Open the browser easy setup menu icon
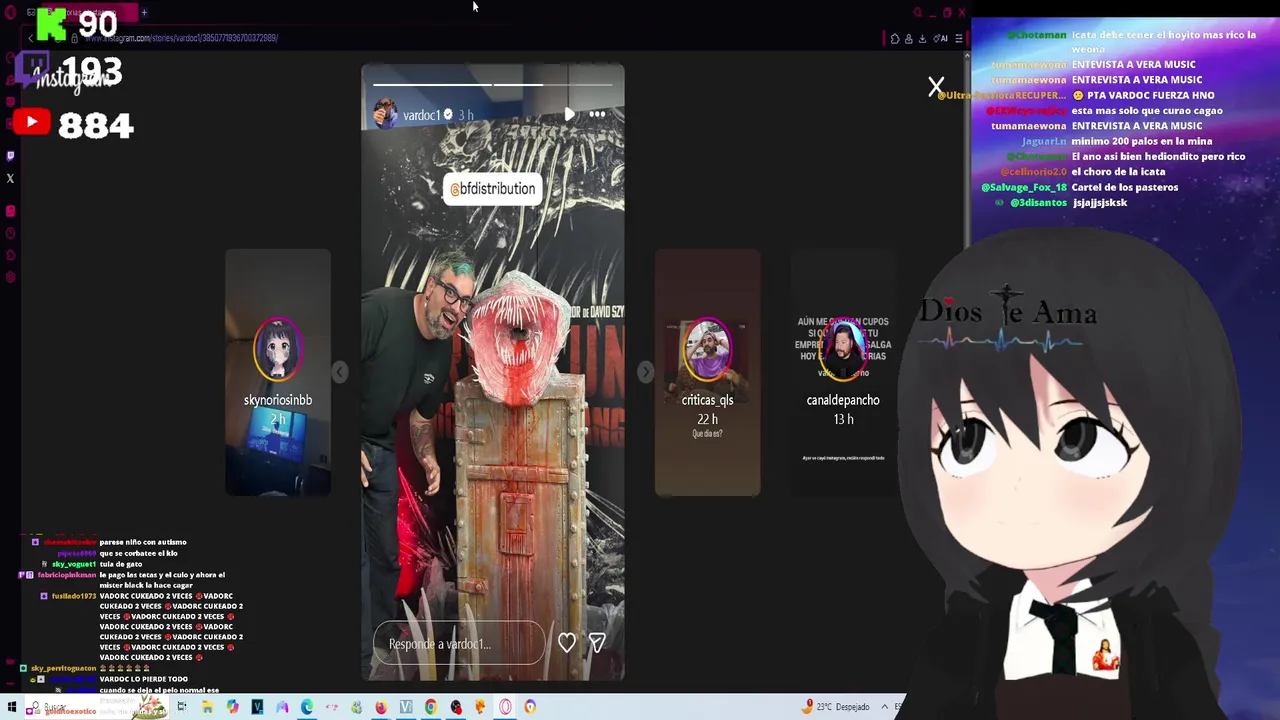The height and width of the screenshot is (720, 1280). pos(958,38)
